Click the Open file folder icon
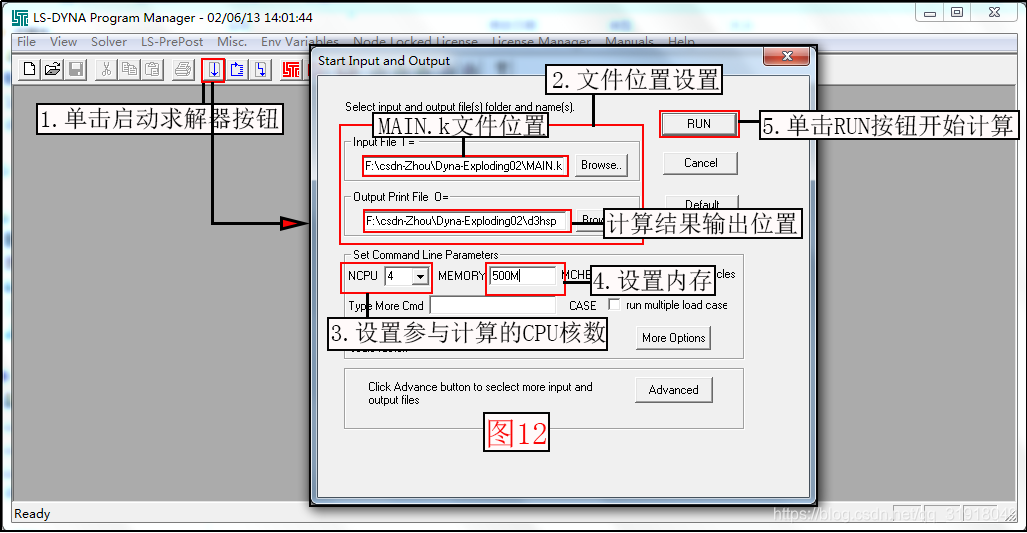This screenshot has height=533, width=1027. point(52,69)
